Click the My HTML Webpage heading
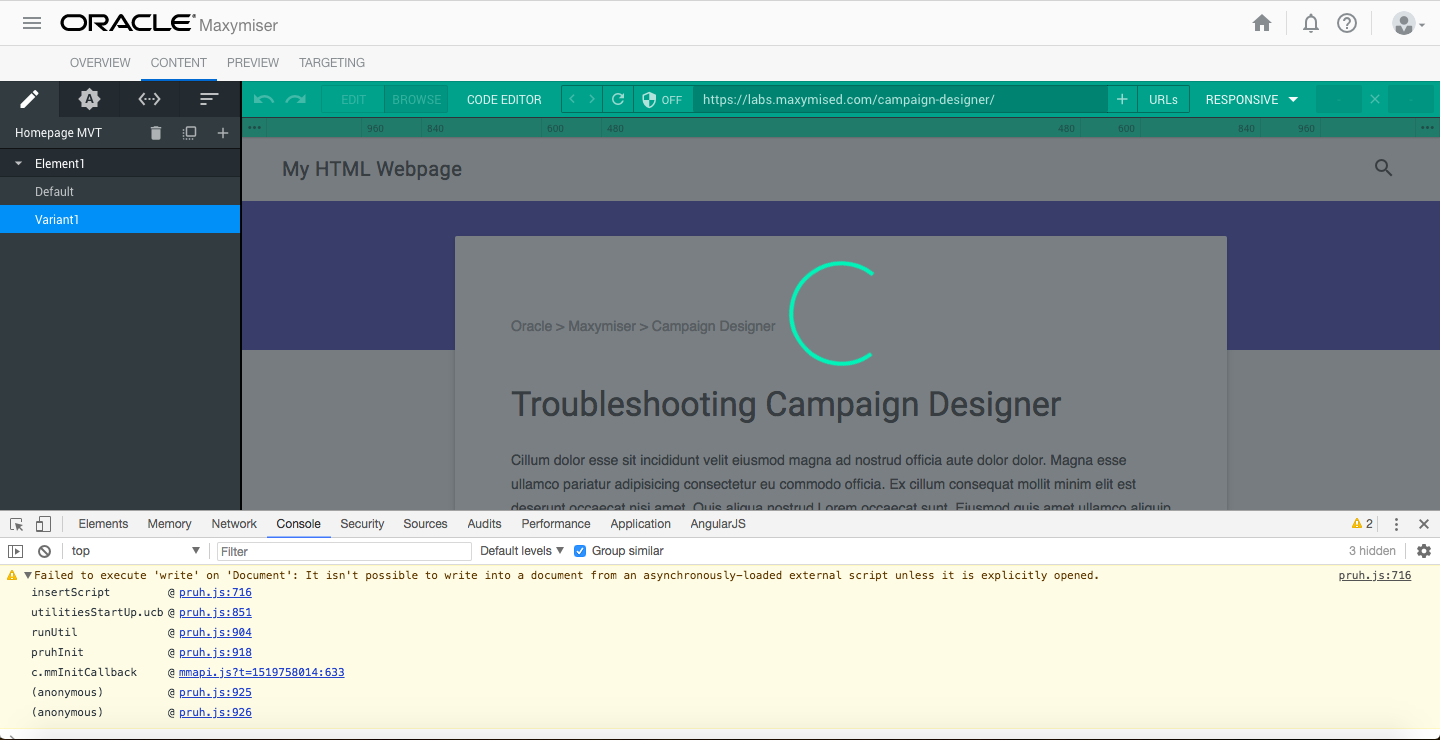This screenshot has height=740, width=1440. [372, 169]
